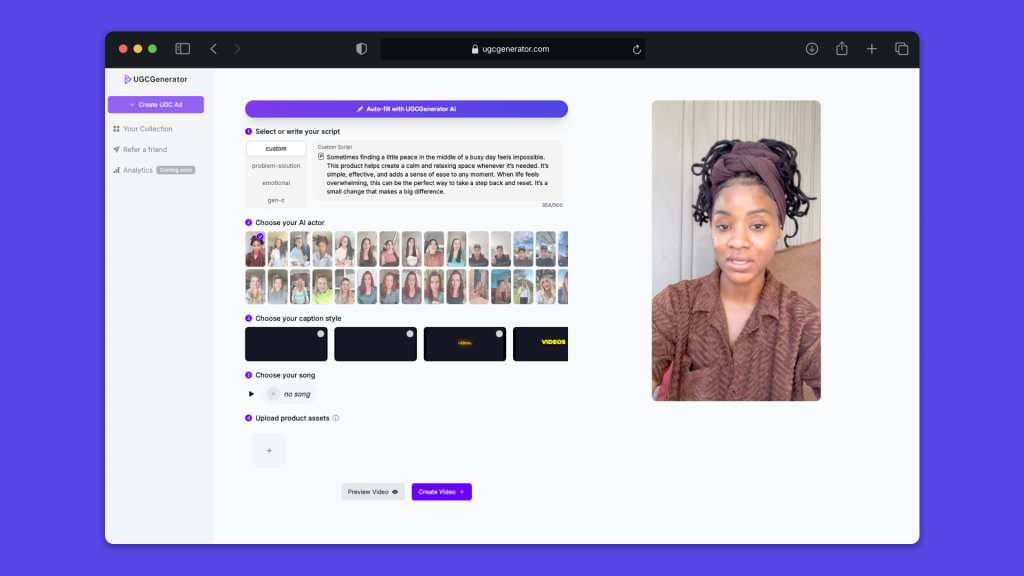The height and width of the screenshot is (576, 1024).
Task: Choose the gen-z script option
Action: (276, 200)
